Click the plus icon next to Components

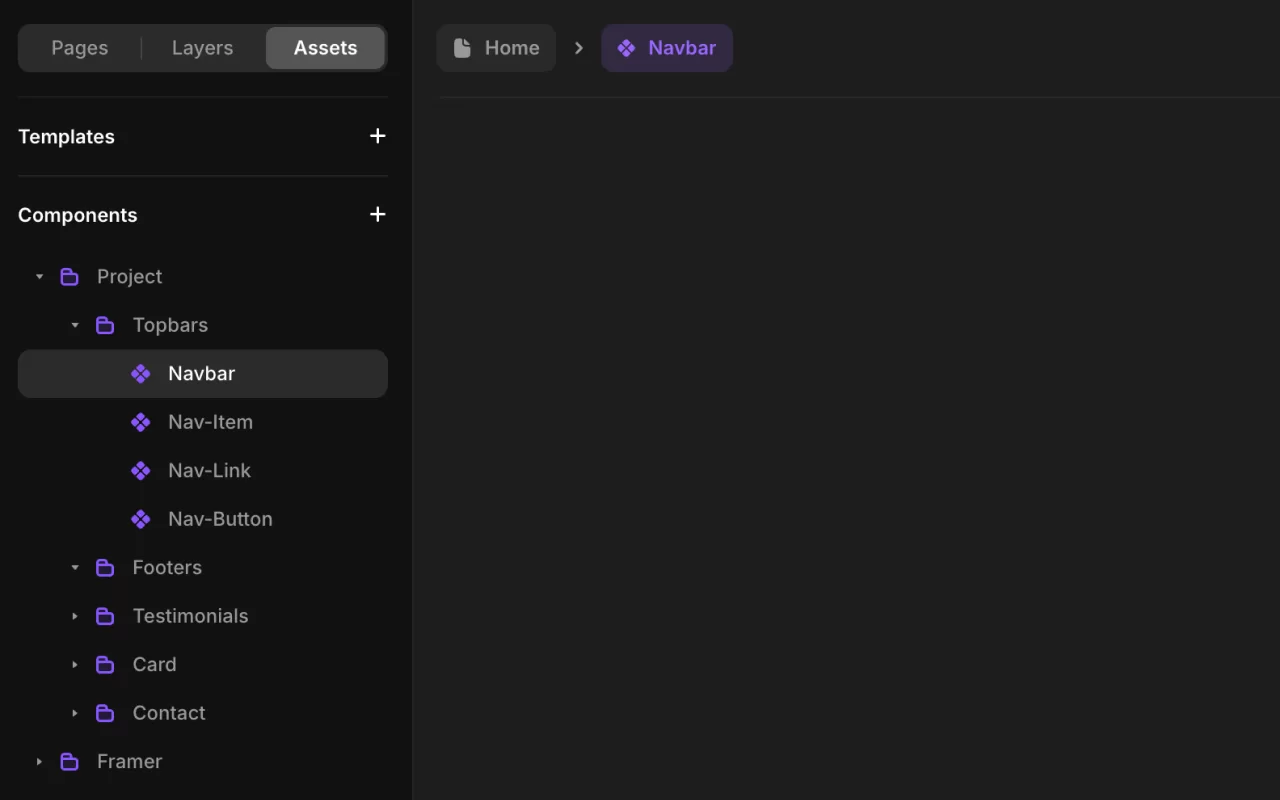377,215
